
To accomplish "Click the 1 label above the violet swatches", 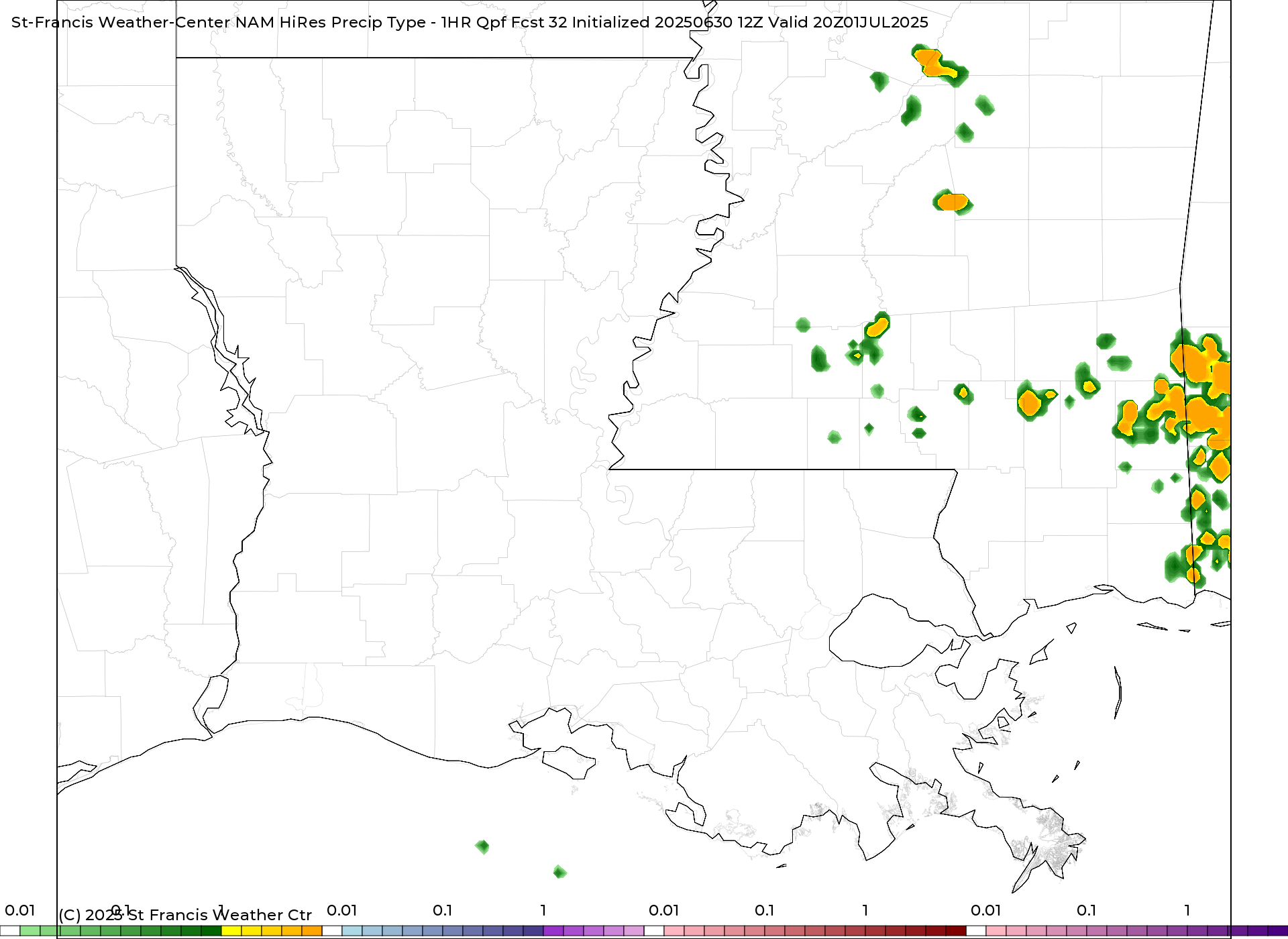I will [x=543, y=911].
